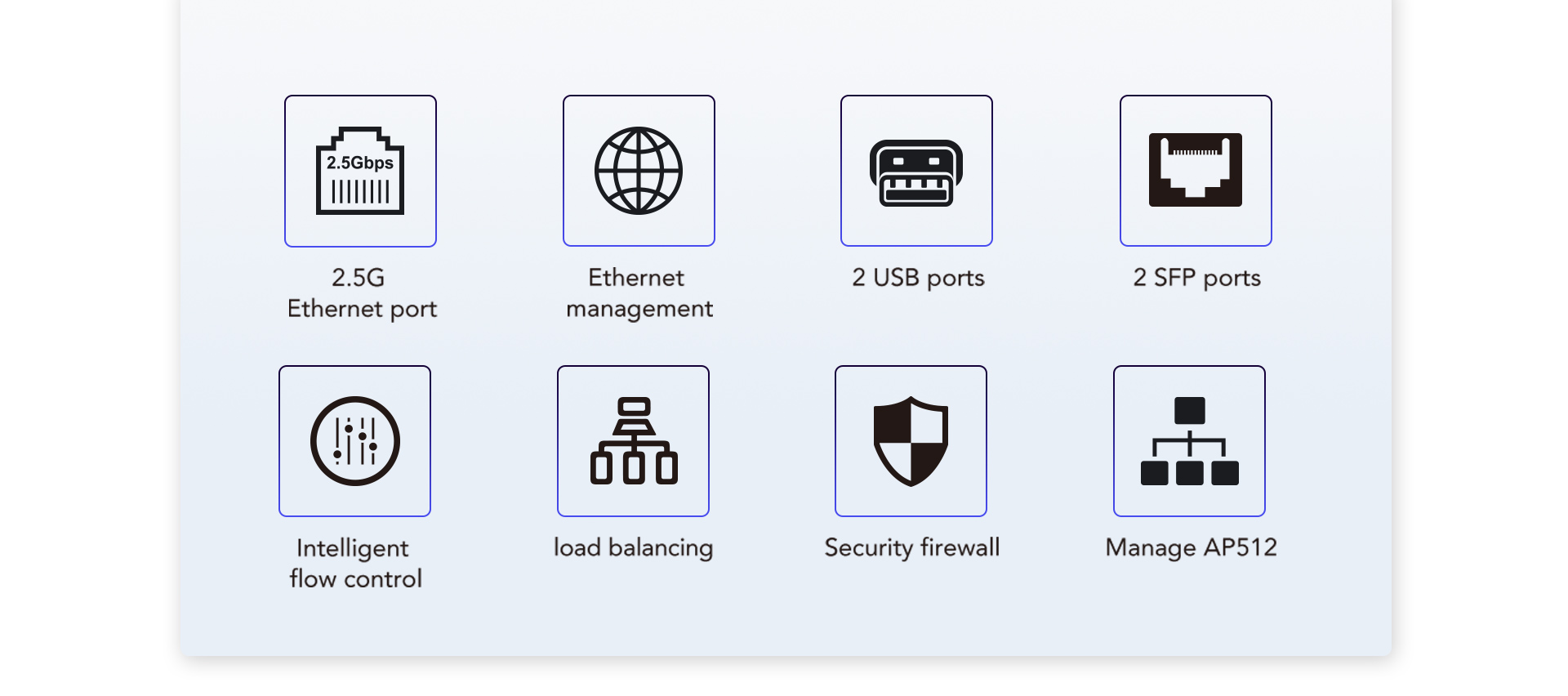Select the load balancing network icon
The height and width of the screenshot is (696, 1568).
pos(633,441)
